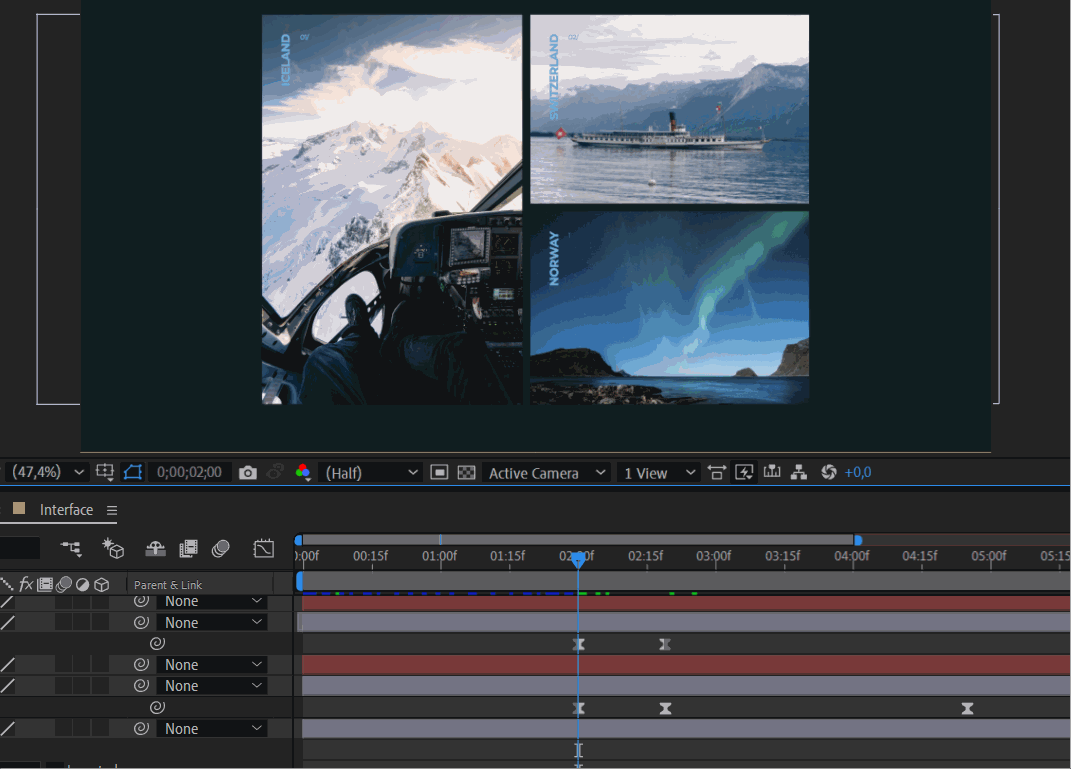1071x769 pixels.
Task: Open the Active Camera view dropdown
Action: point(546,473)
